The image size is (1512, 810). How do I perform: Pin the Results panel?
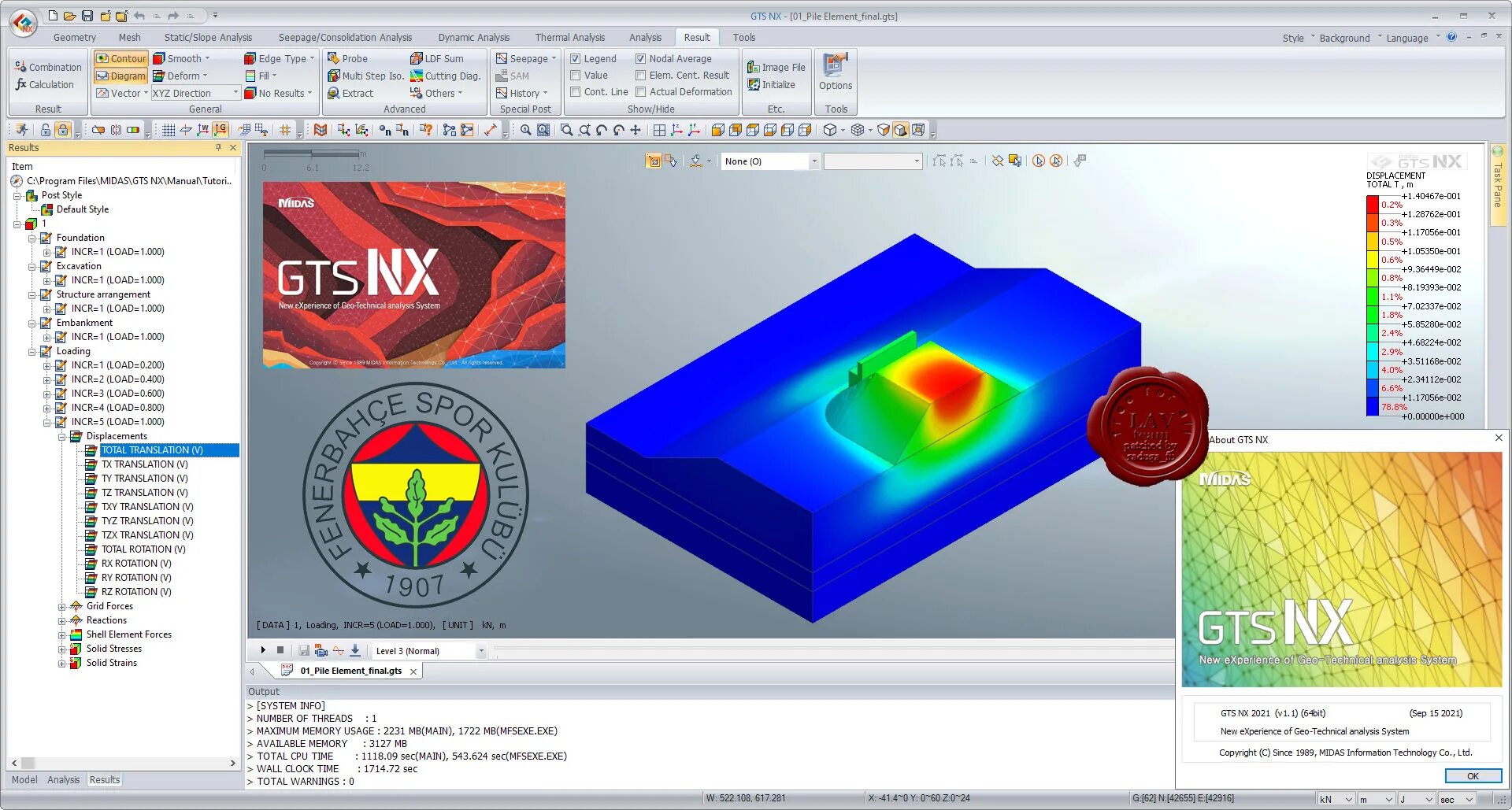218,147
